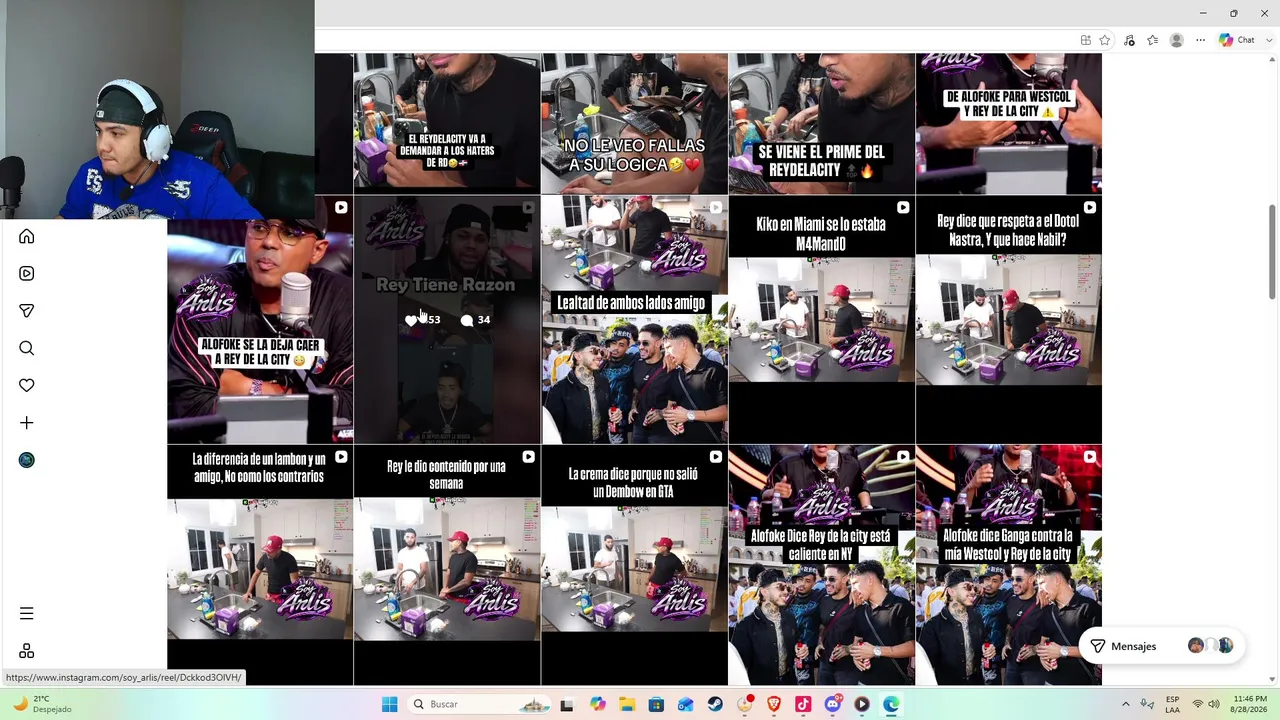Open reel 'Alofoke se la deja caer'
Image resolution: width=1280 pixels, height=720 pixels.
click(x=260, y=320)
